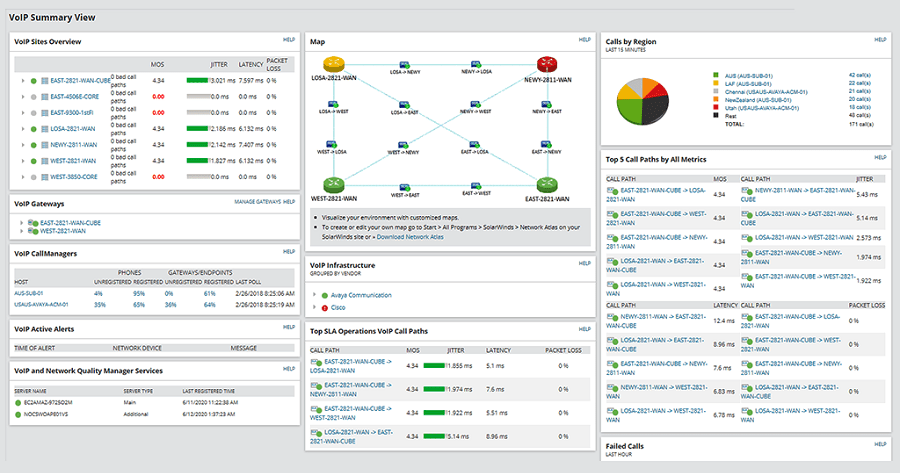Click the green AUS legend color swatch
Viewport: 900px width, 473px height.
tap(714, 75)
